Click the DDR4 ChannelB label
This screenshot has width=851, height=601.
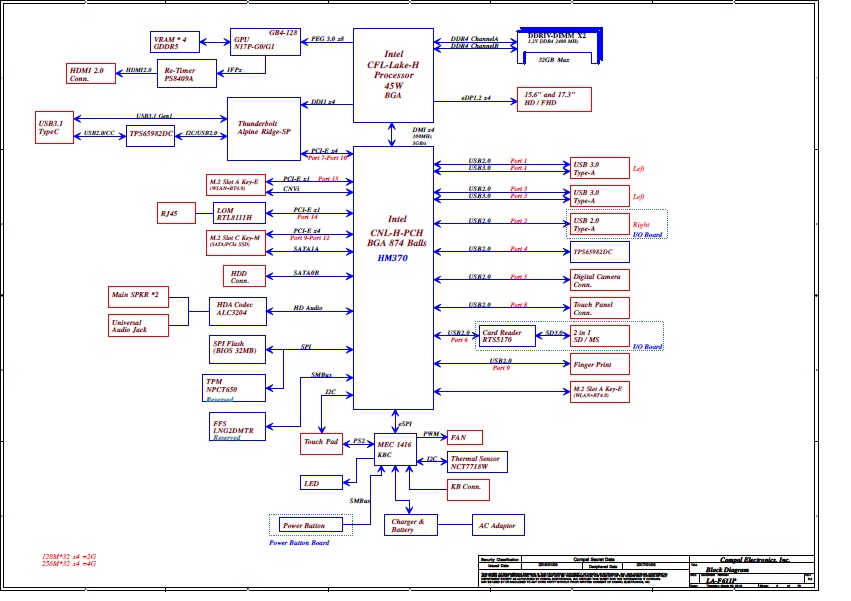point(474,46)
